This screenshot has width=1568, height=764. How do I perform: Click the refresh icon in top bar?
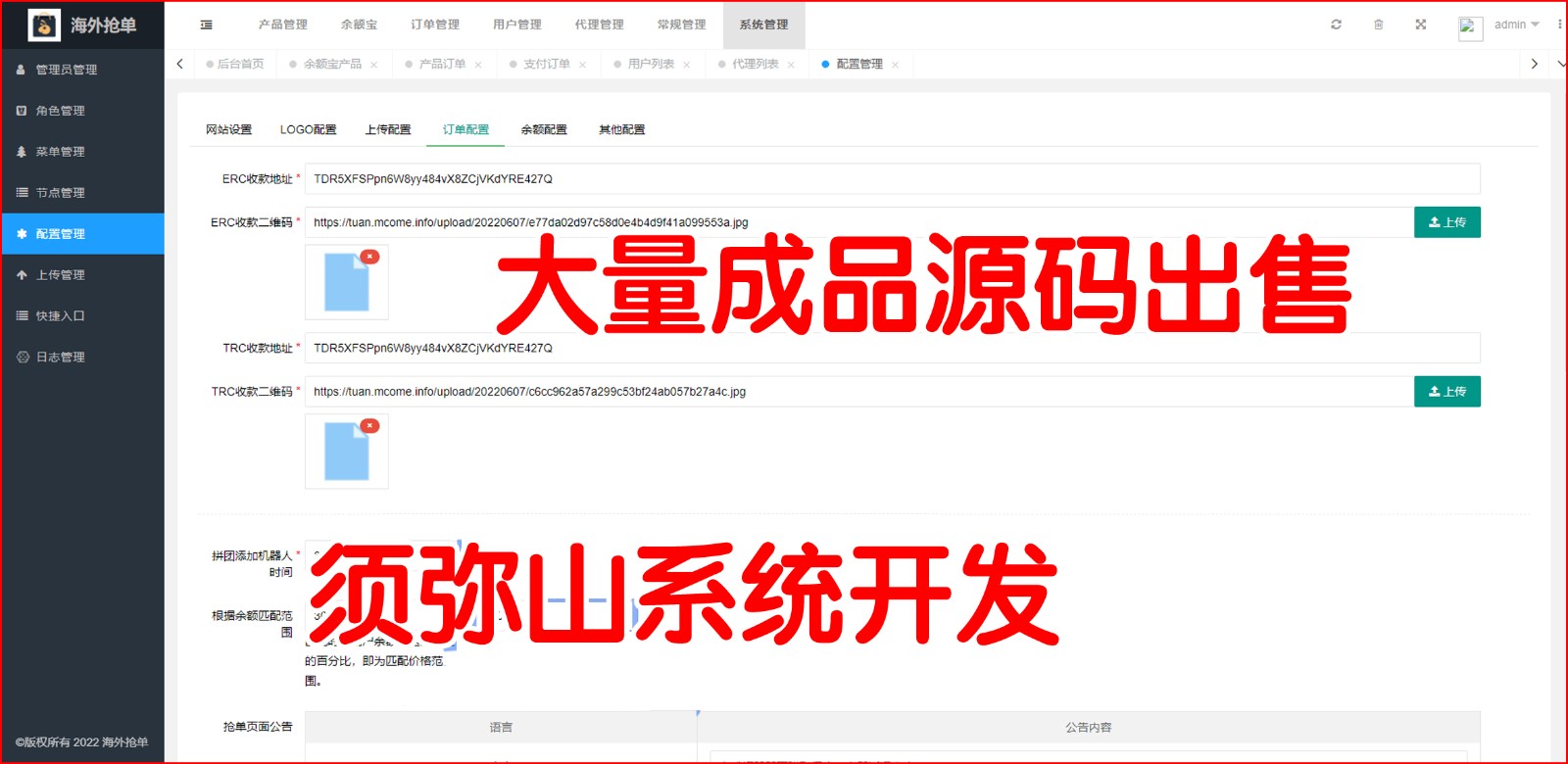point(1336,24)
